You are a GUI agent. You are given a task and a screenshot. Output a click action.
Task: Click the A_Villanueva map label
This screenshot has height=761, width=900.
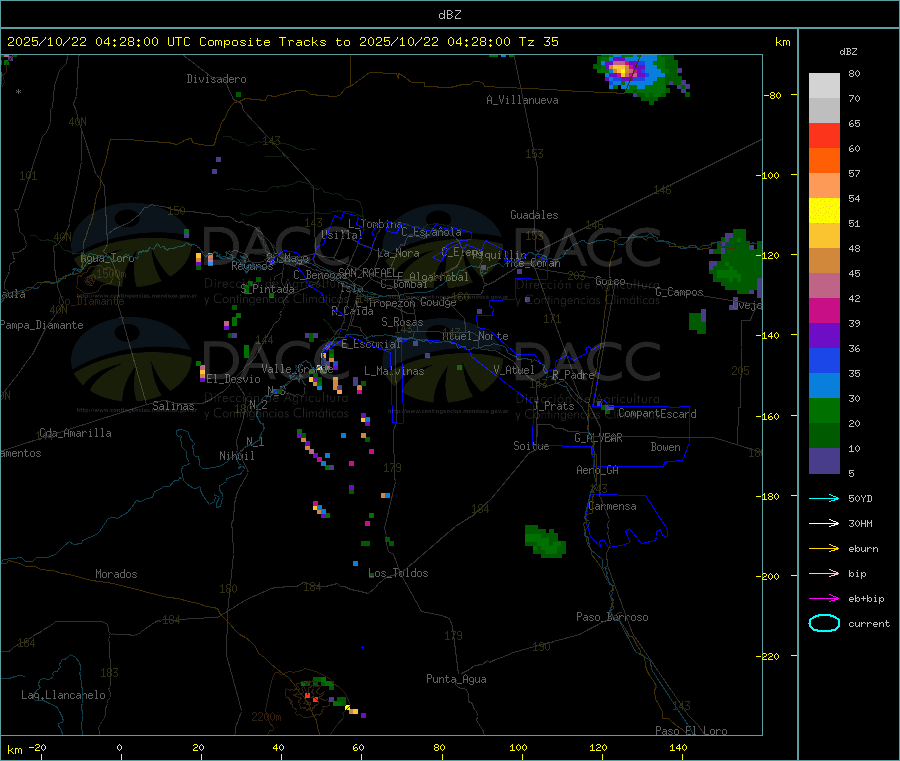coord(522,100)
